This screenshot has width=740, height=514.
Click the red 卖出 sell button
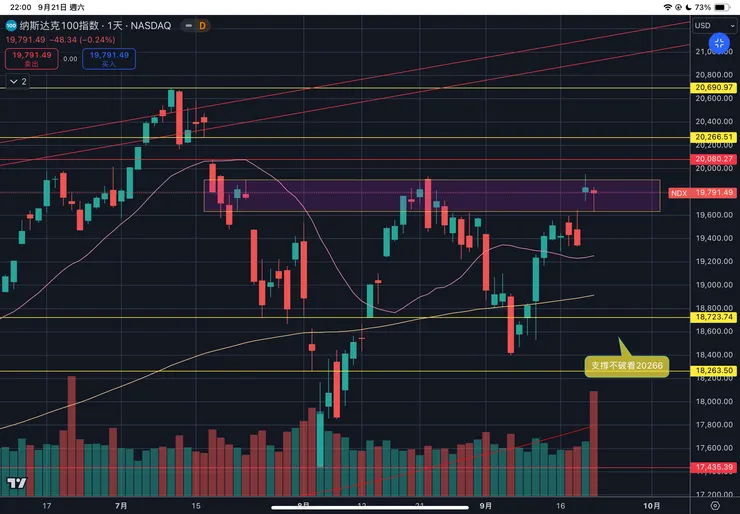[x=28, y=58]
